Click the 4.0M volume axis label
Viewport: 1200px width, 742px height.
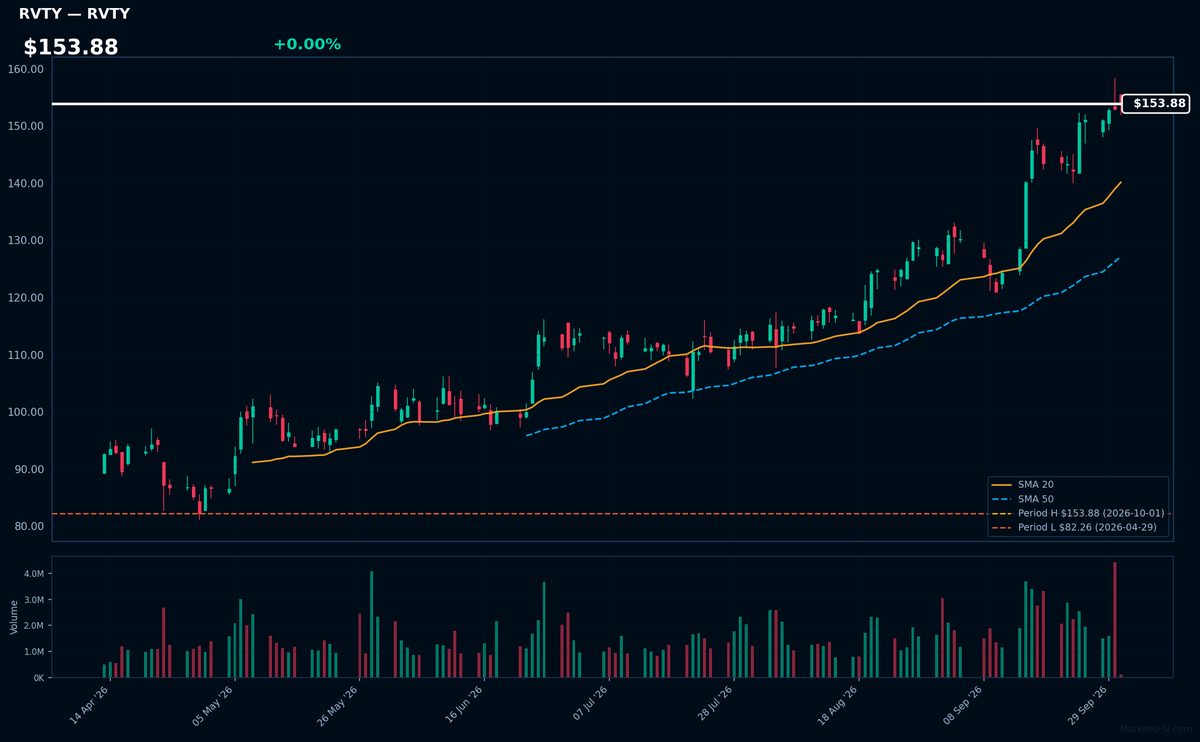point(32,574)
